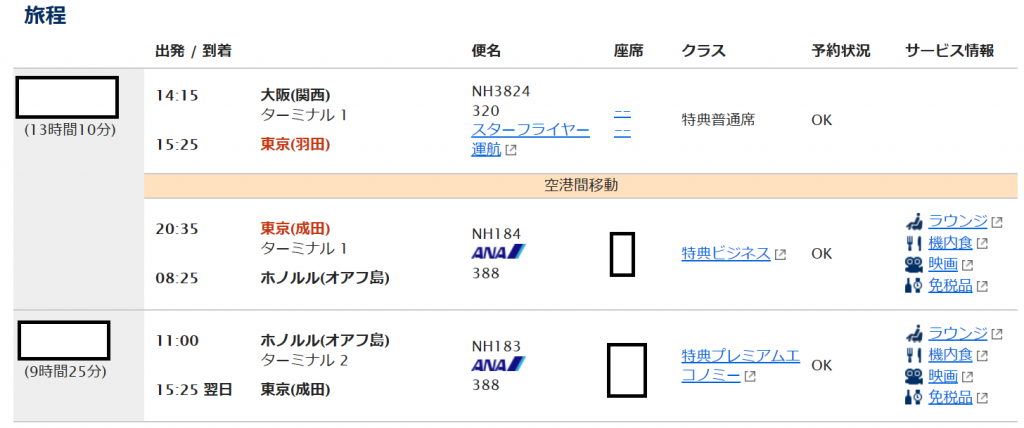Click the movie camera icon for NH183
1024x428 pixels.
click(914, 377)
